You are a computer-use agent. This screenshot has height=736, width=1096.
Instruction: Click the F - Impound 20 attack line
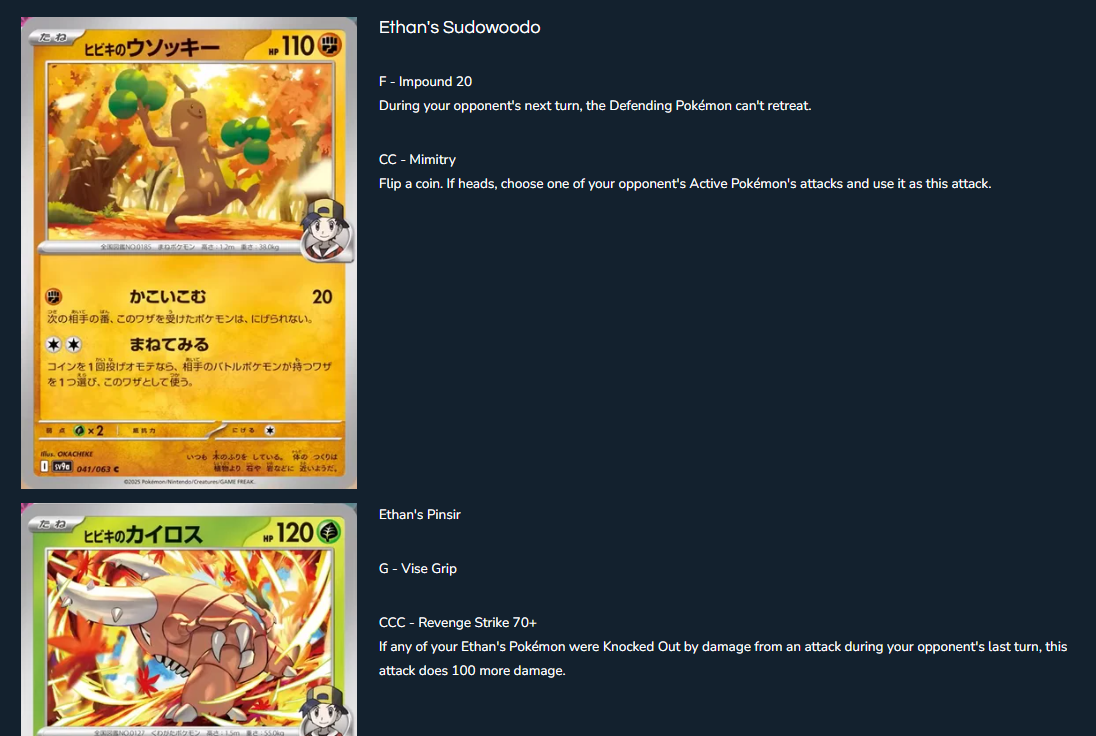coord(425,82)
